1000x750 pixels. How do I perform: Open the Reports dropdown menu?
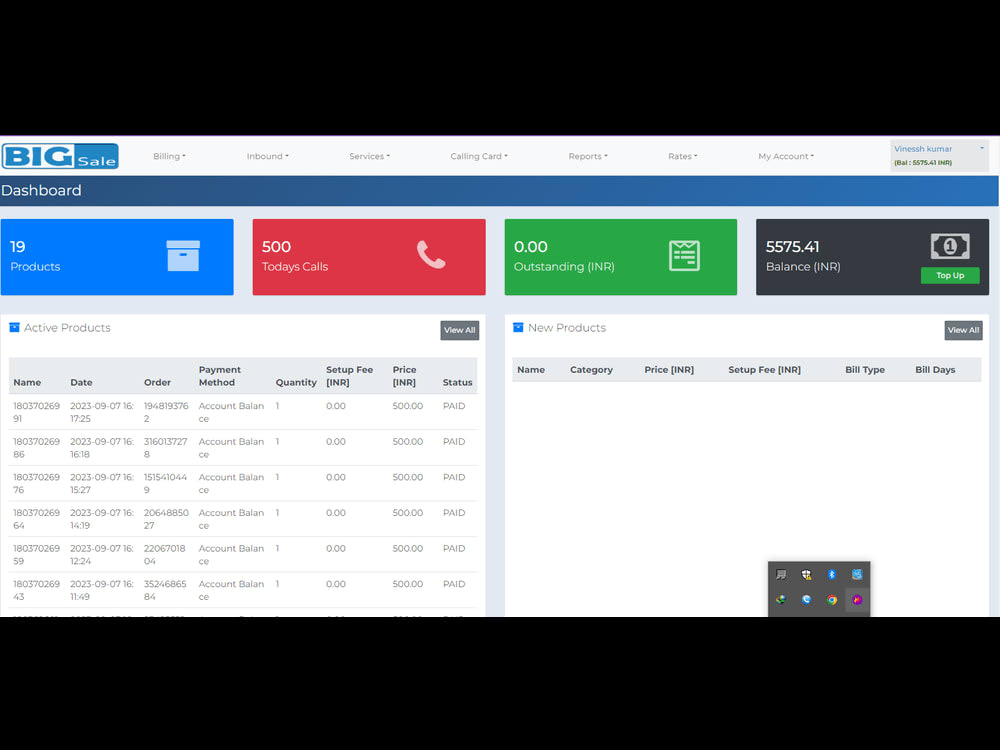pyautogui.click(x=588, y=156)
